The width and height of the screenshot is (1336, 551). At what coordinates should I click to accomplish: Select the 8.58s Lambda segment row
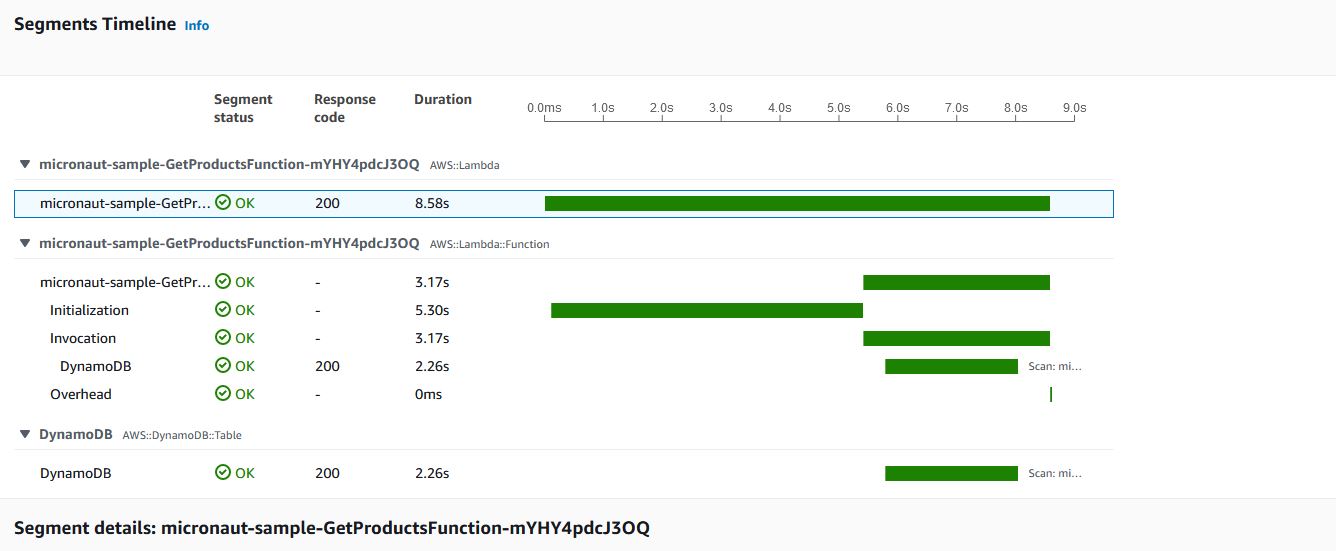click(x=564, y=203)
